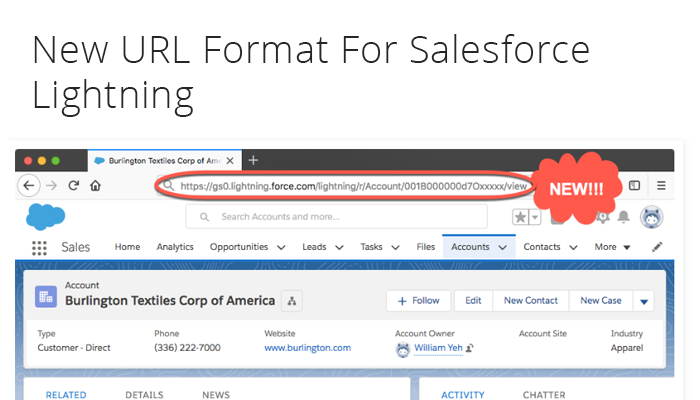Click the Sales app name label
Image resolution: width=700 pixels, height=400 pixels.
point(75,247)
